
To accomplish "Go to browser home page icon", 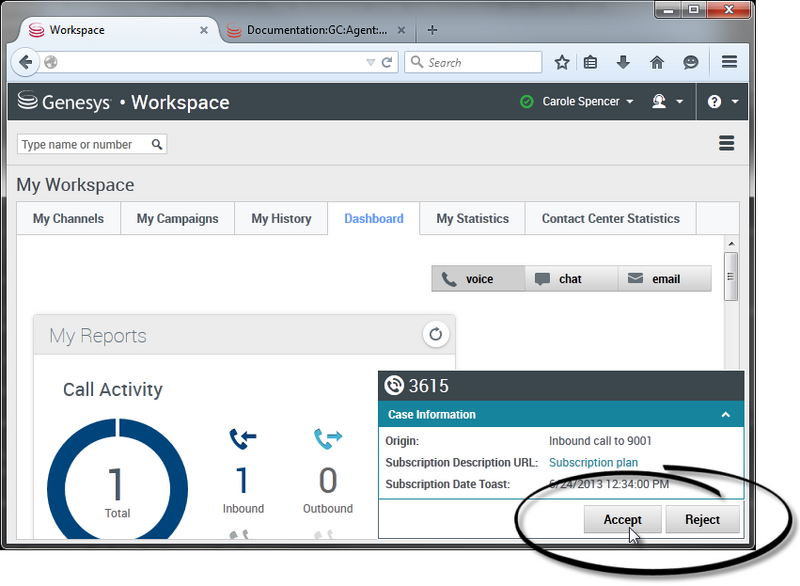I will click(x=657, y=62).
